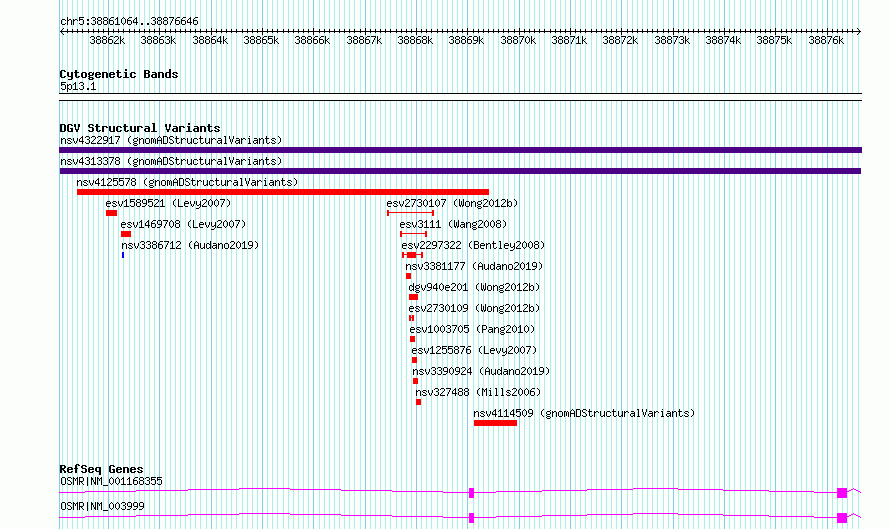
Task: Click the red square under nsv327488
Action: pyautogui.click(x=418, y=402)
